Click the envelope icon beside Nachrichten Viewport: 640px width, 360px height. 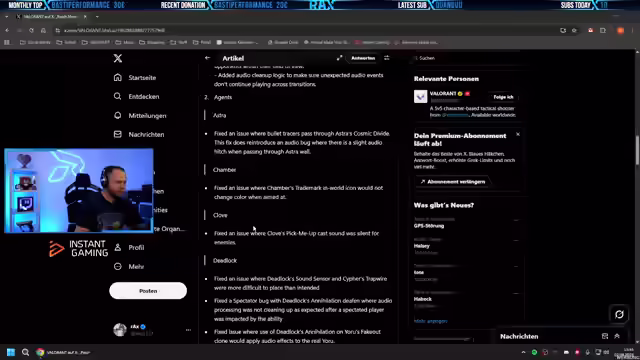tap(118, 134)
